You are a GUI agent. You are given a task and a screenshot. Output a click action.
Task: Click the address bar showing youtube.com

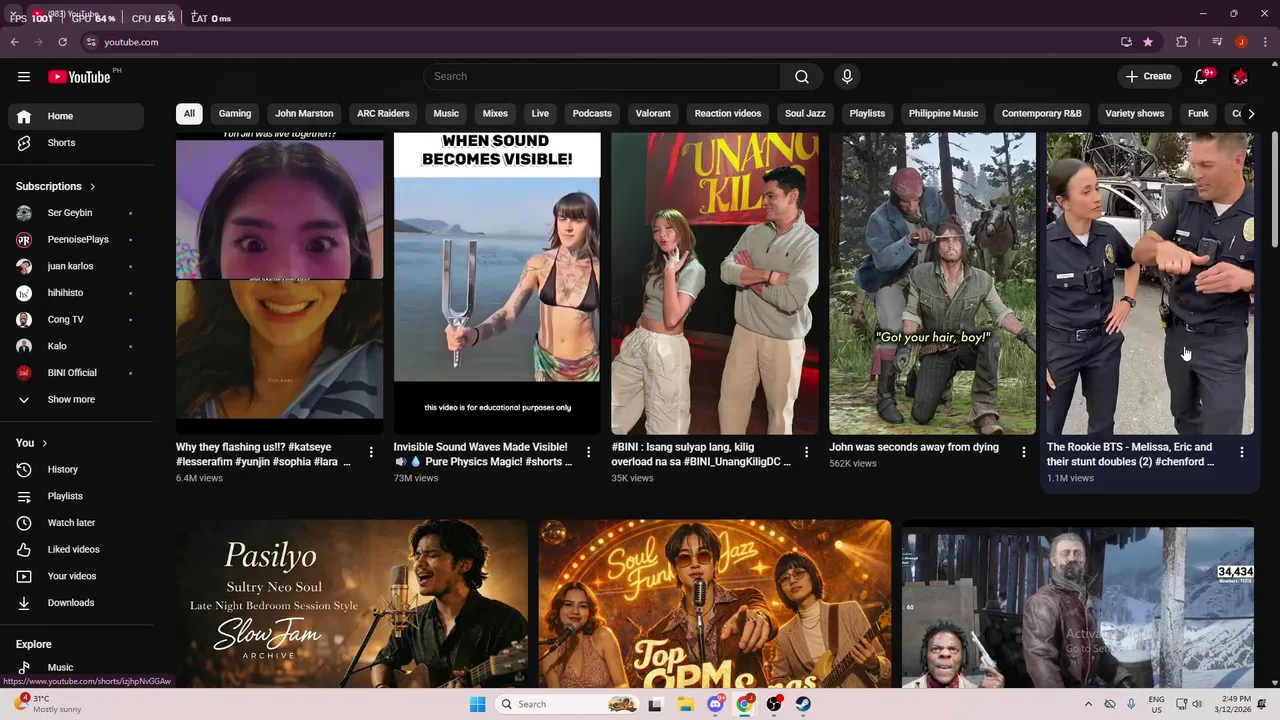click(600, 42)
